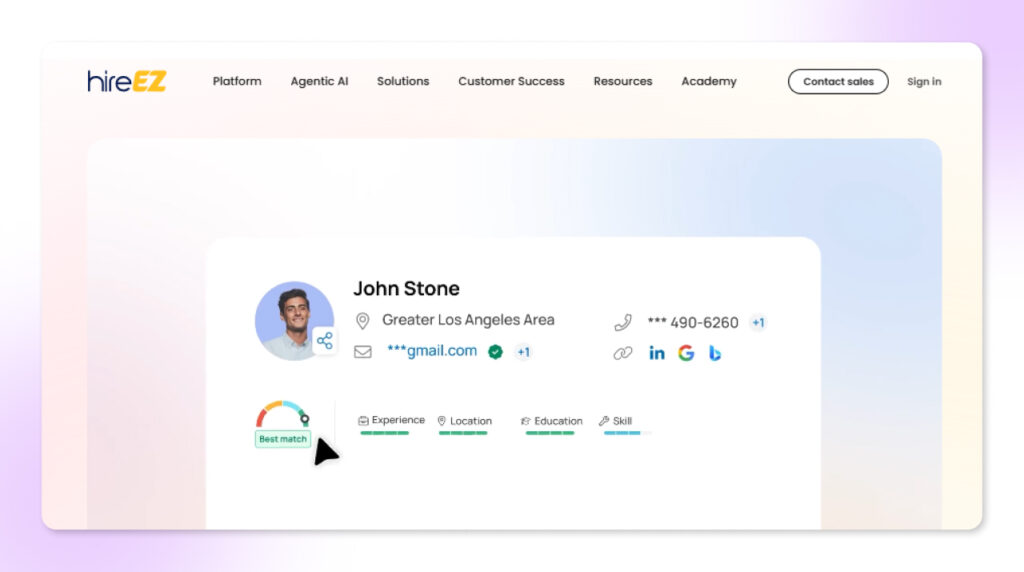Click the Sign in link
Image resolution: width=1024 pixels, height=572 pixels.
tap(923, 82)
